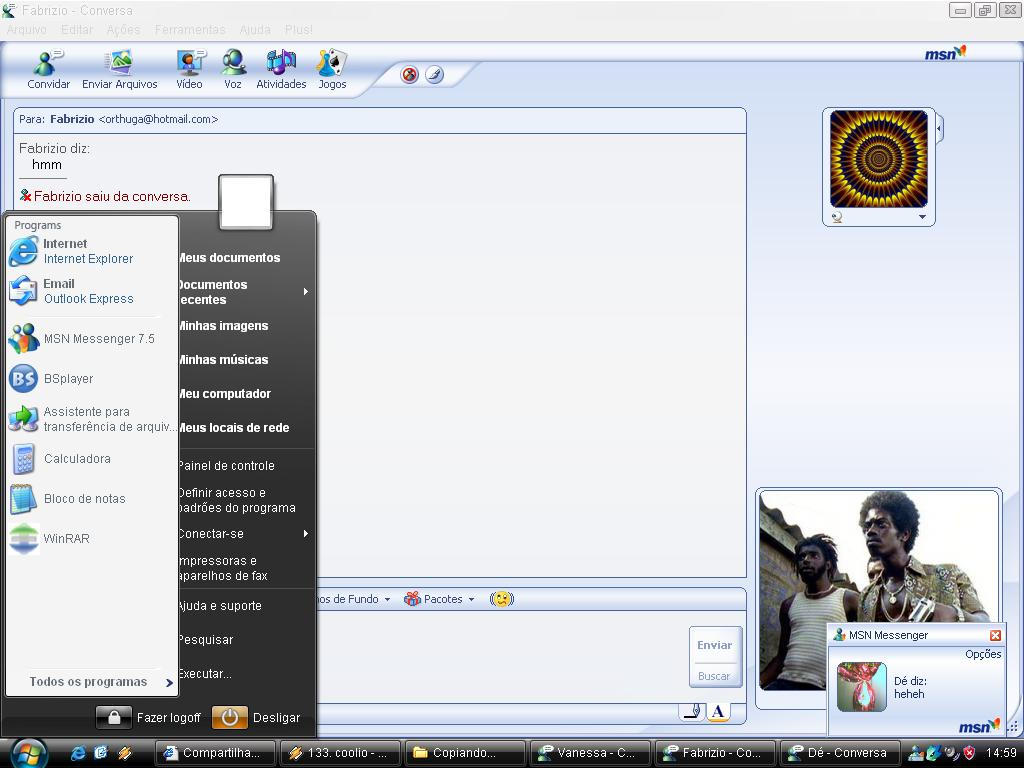Image resolution: width=1024 pixels, height=768 pixels.
Task: Click the Fazer logoff button
Action: (x=148, y=718)
